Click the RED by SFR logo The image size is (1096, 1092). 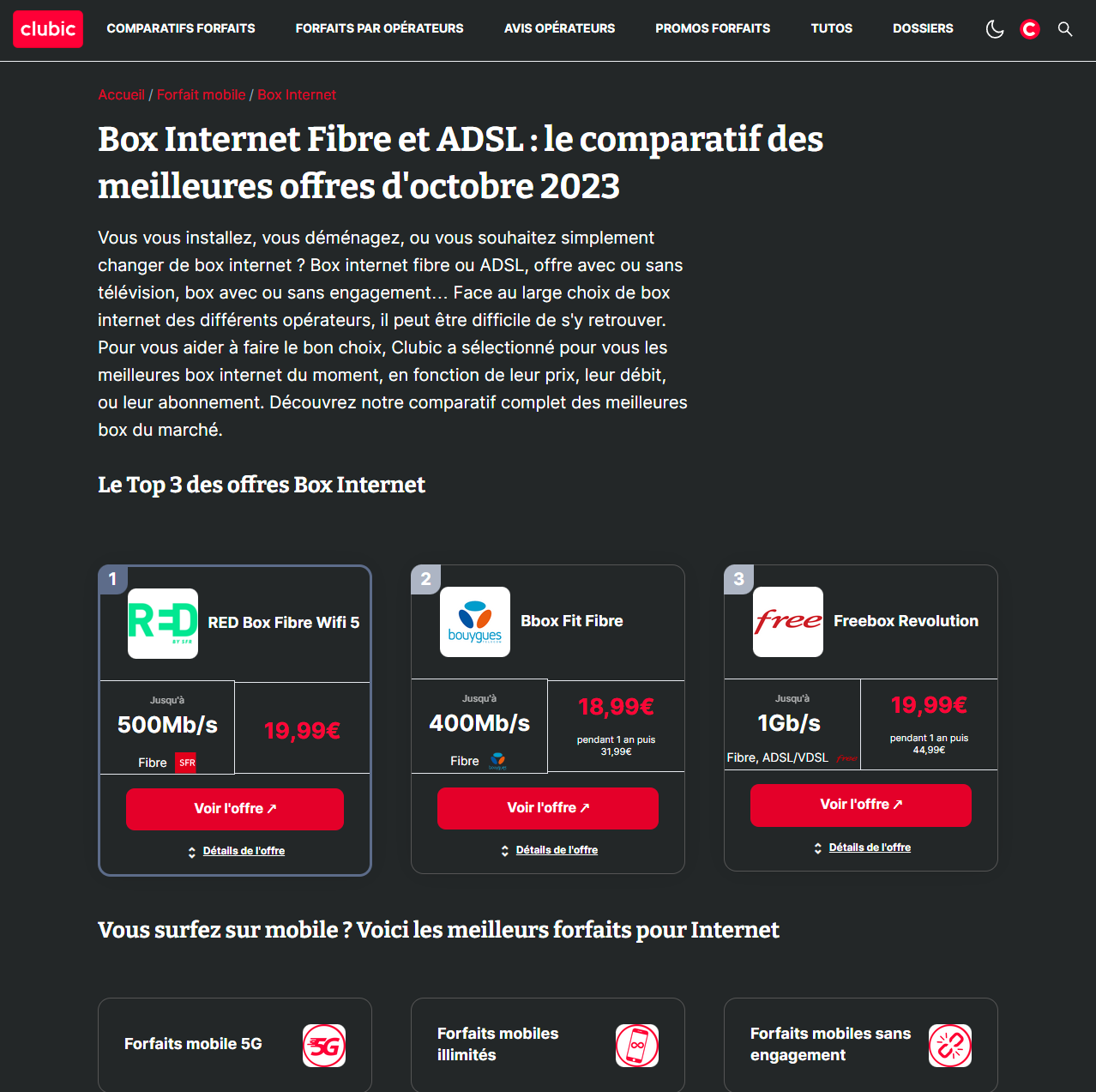point(163,624)
